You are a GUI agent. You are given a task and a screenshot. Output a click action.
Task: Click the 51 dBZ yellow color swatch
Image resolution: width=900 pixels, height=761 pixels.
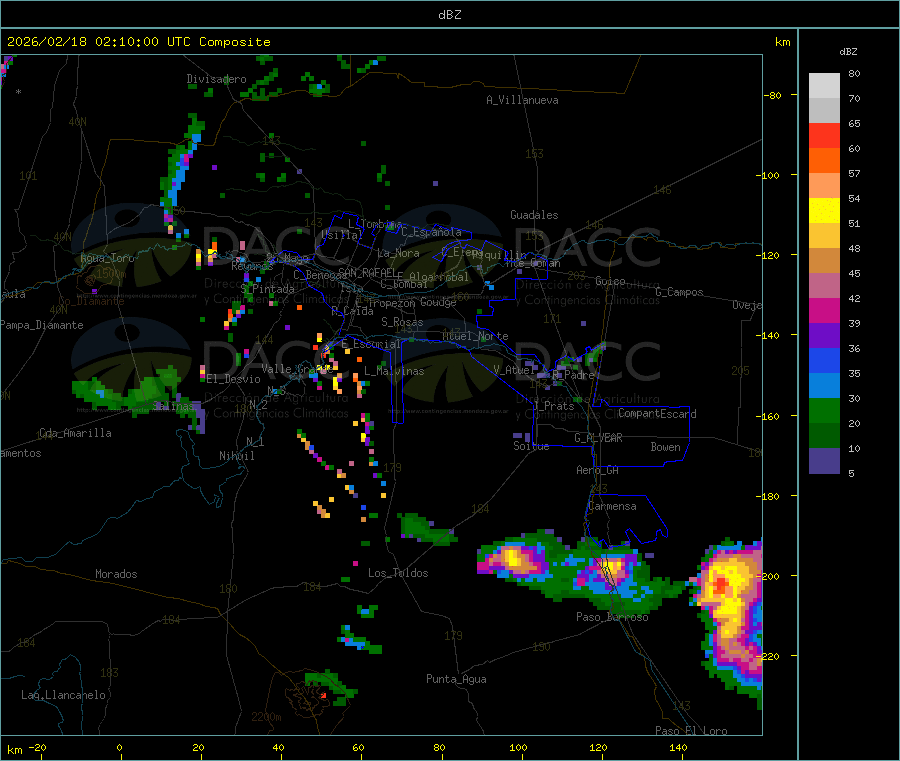pyautogui.click(x=824, y=211)
